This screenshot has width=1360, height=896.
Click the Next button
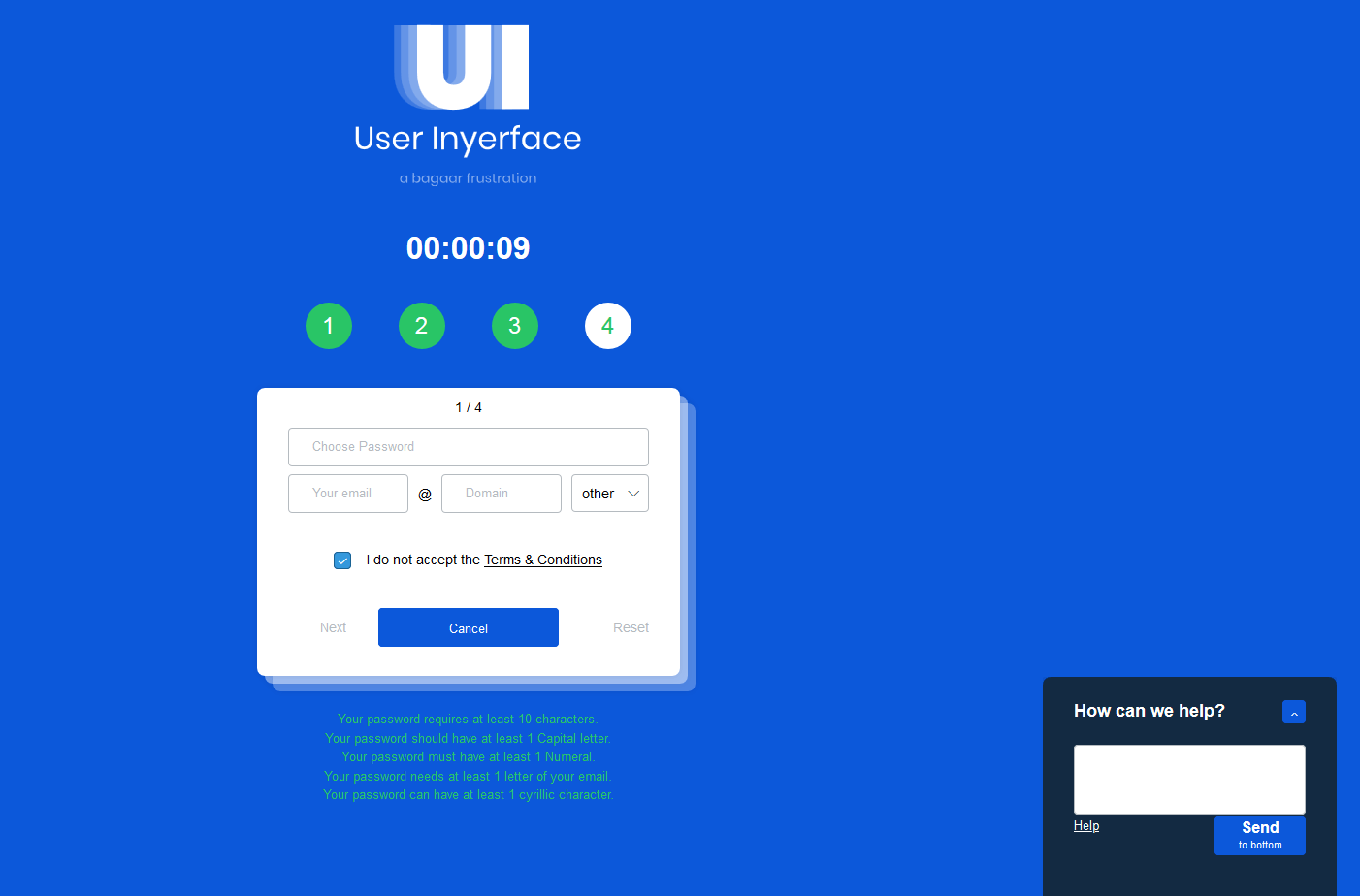tap(333, 627)
